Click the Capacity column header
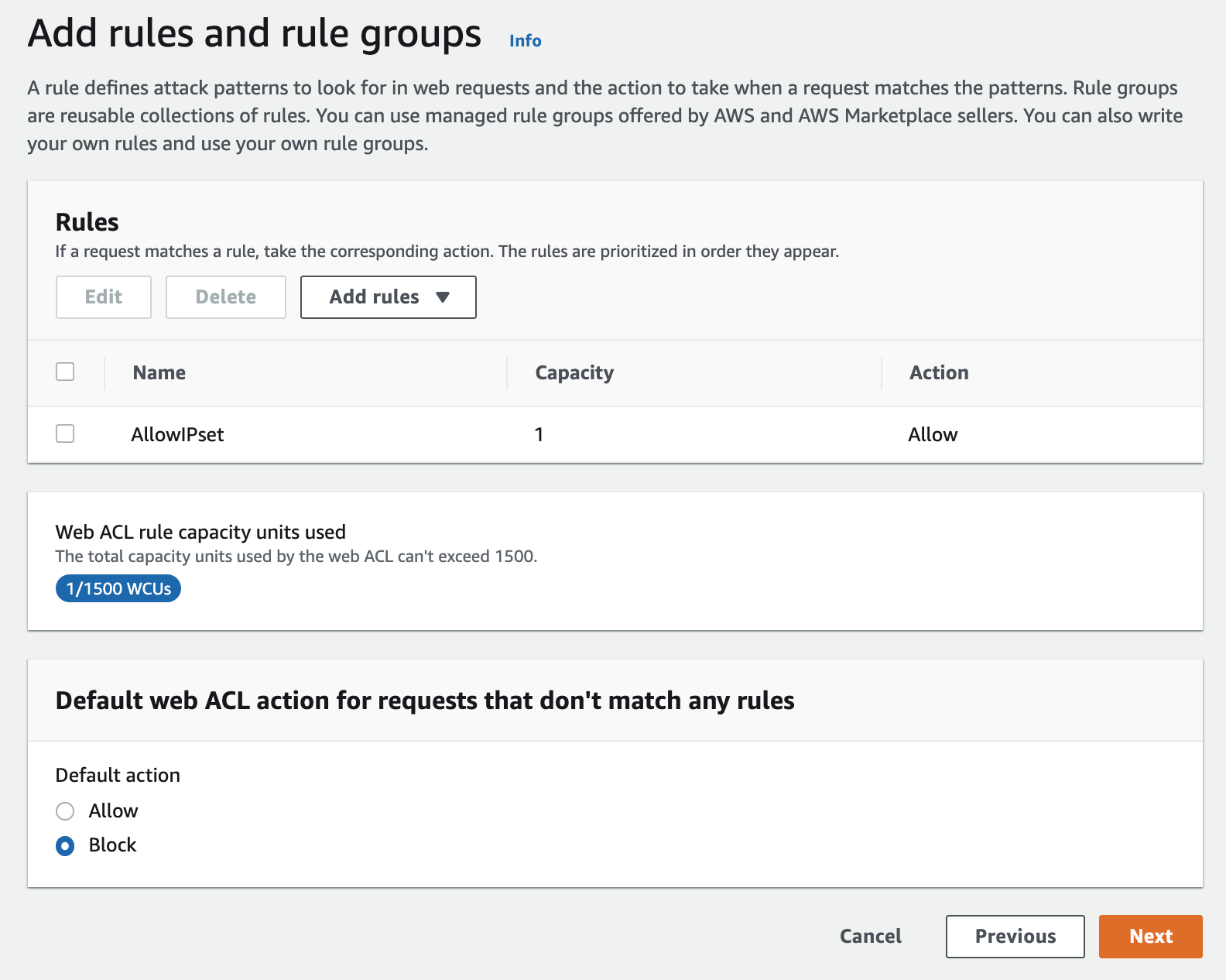The width and height of the screenshot is (1226, 980). (574, 373)
